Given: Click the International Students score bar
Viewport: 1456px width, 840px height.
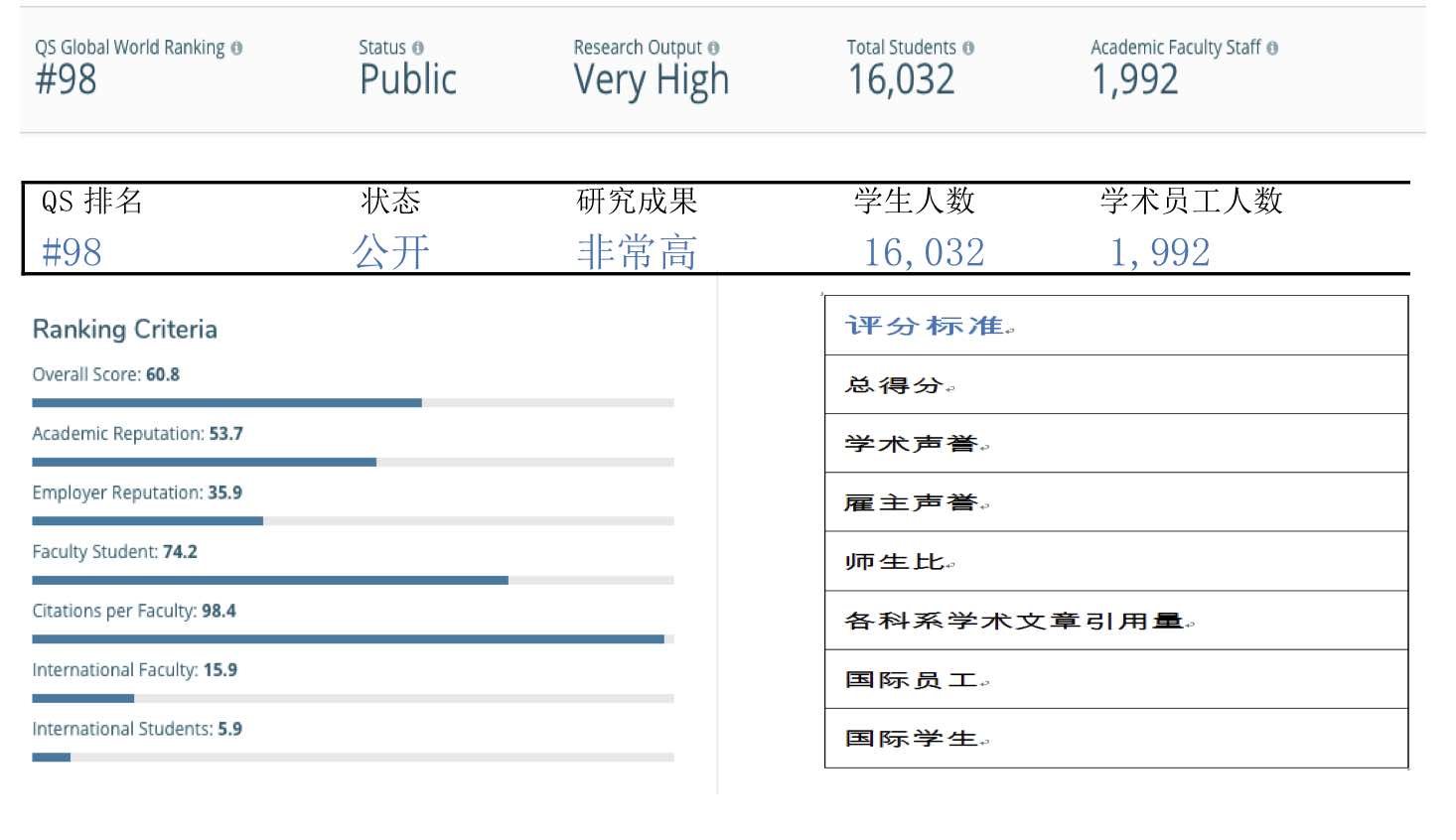Looking at the screenshot, I should (353, 758).
